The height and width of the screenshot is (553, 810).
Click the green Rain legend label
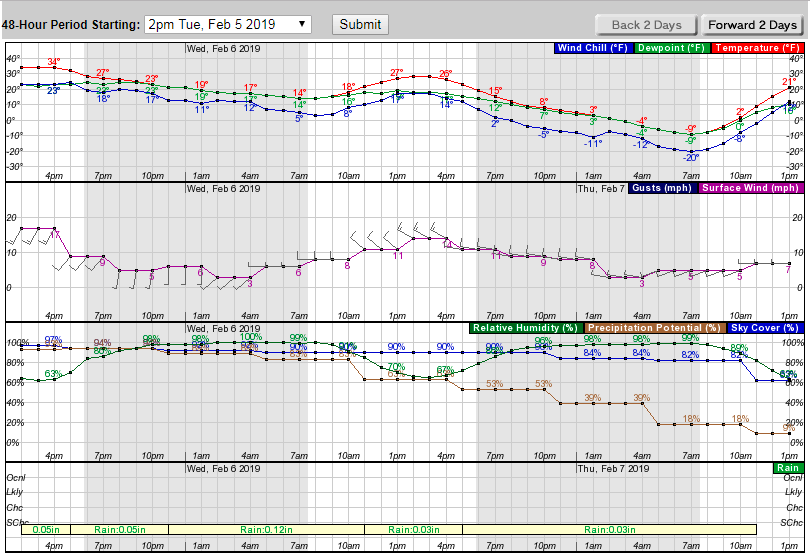coord(787,468)
